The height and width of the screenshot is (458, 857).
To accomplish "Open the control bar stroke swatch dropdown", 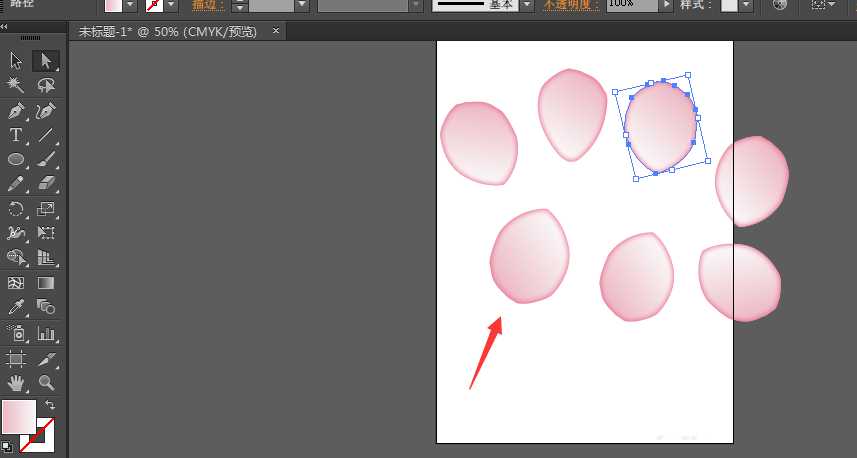I will point(171,4).
